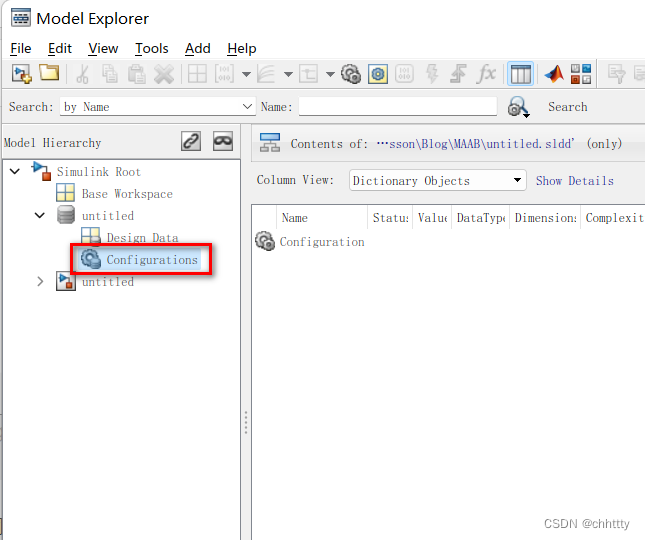
Task: Open the Tools menu
Action: 152,49
